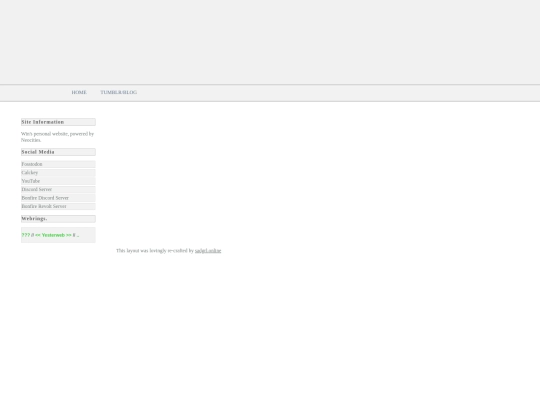Open the HOME navigation link
This screenshot has width=540, height=405.
(x=79, y=92)
